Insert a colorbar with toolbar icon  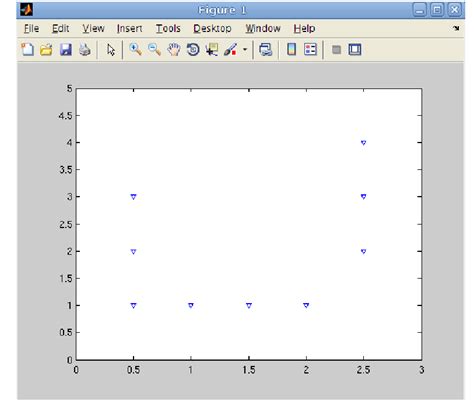tap(292, 50)
